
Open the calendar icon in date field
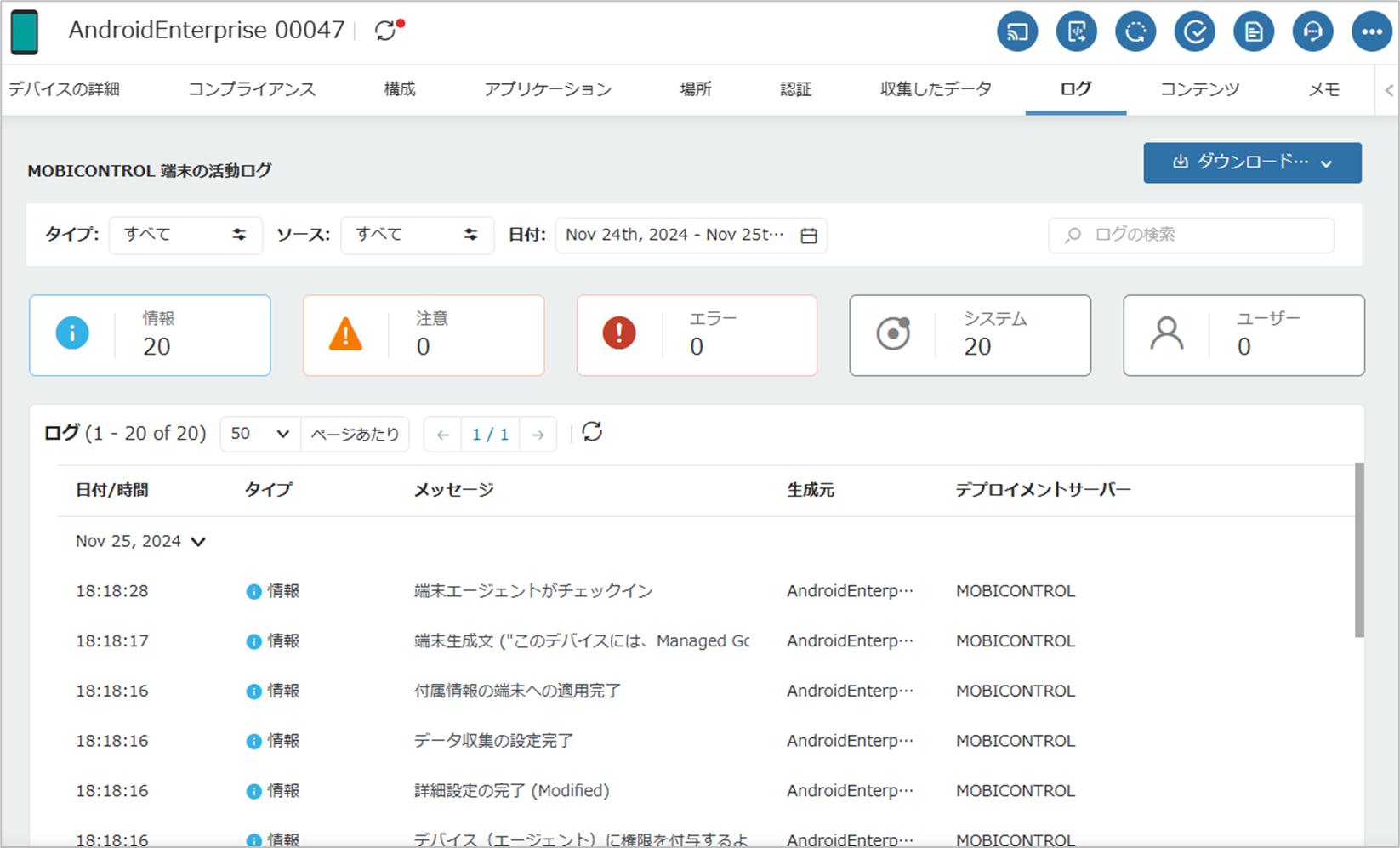tap(809, 236)
